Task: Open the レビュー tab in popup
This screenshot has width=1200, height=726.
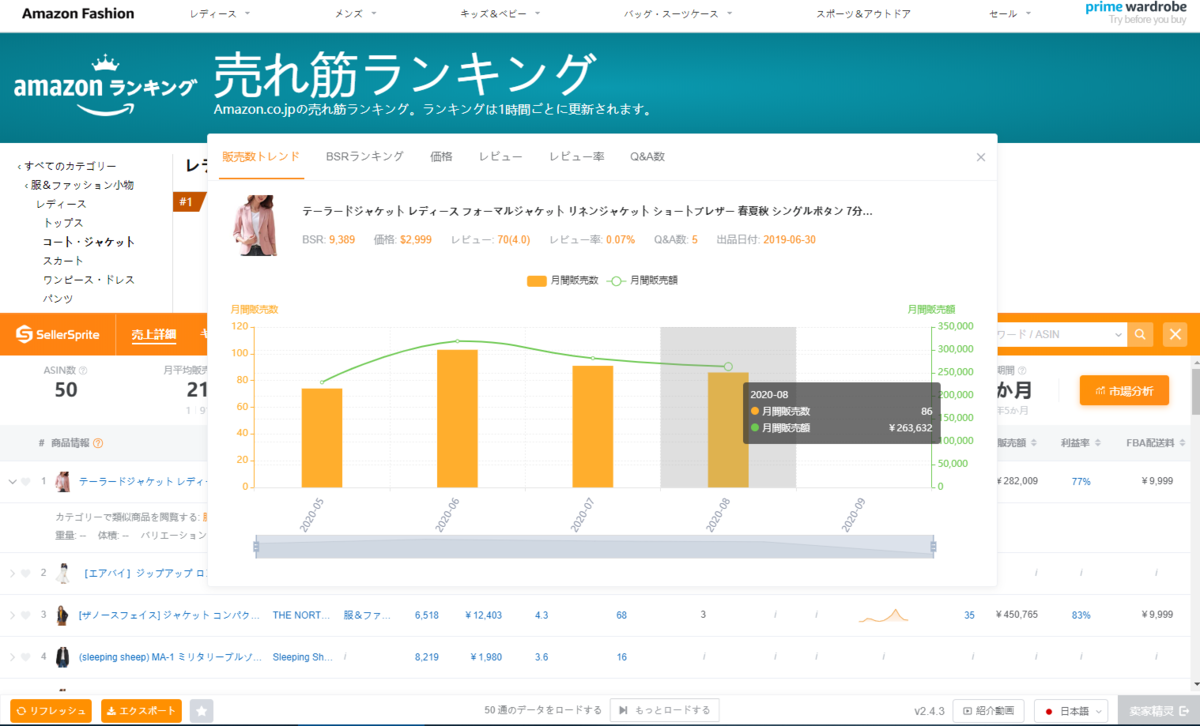Action: pos(500,157)
